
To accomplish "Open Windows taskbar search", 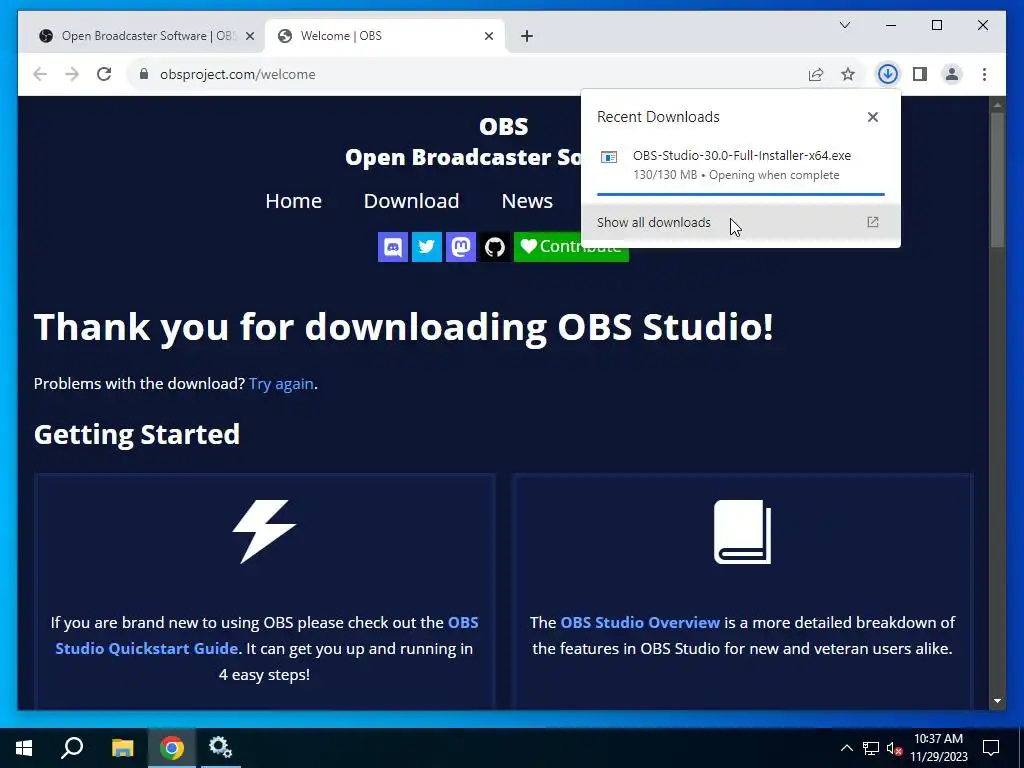I will pyautogui.click(x=72, y=748).
